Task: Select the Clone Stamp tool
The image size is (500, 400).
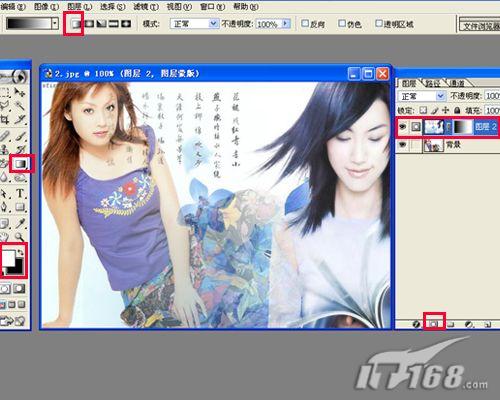Action: [x=5, y=150]
